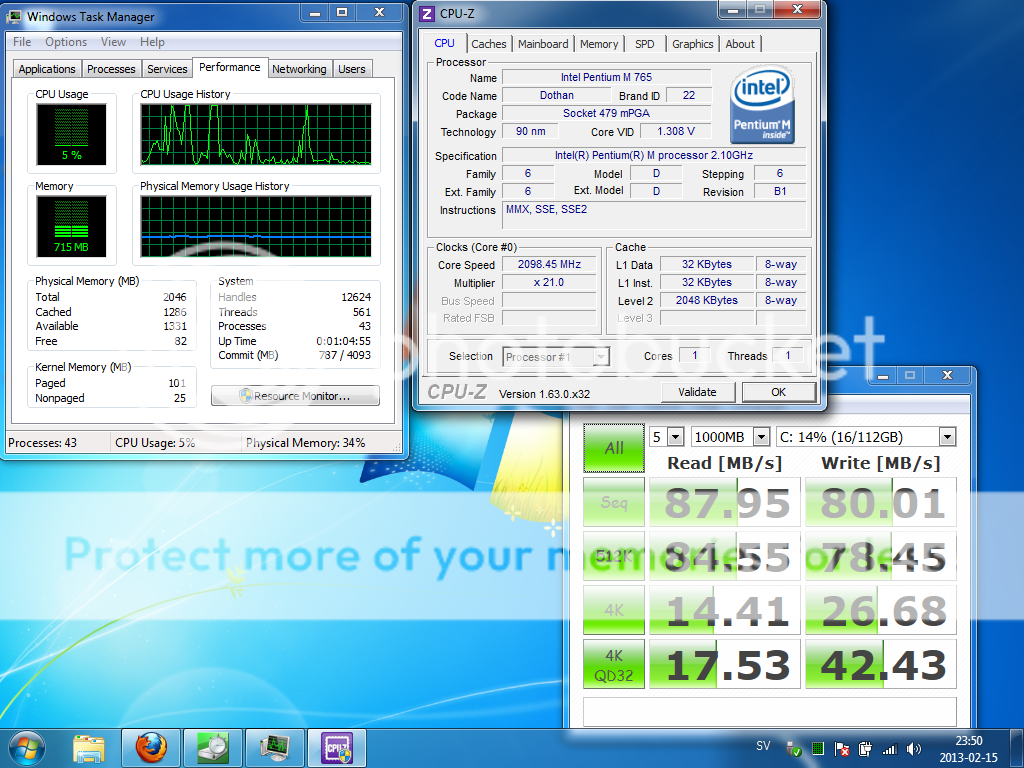Open the Options menu in Task Manager

pos(66,42)
